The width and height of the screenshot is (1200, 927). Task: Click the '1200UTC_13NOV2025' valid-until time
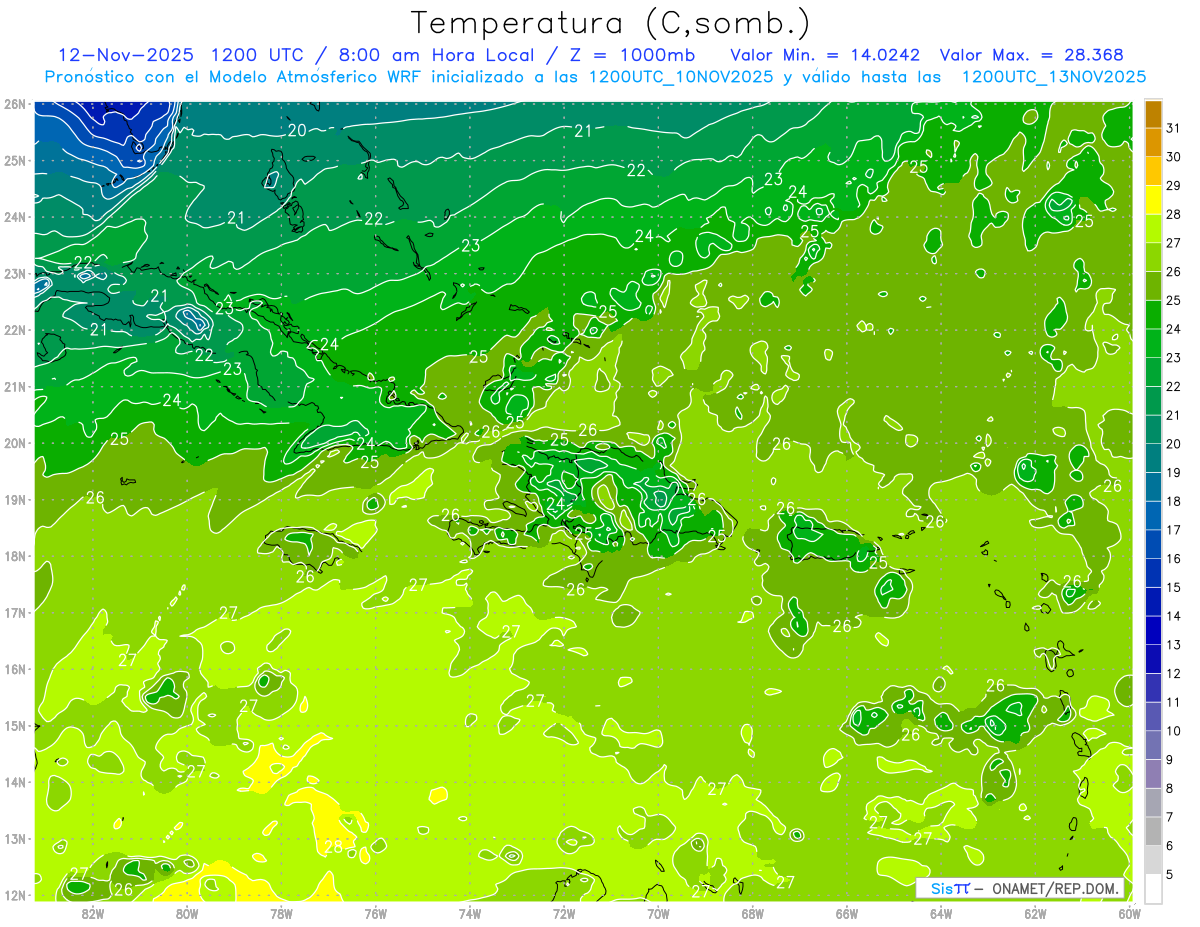coord(1053,77)
